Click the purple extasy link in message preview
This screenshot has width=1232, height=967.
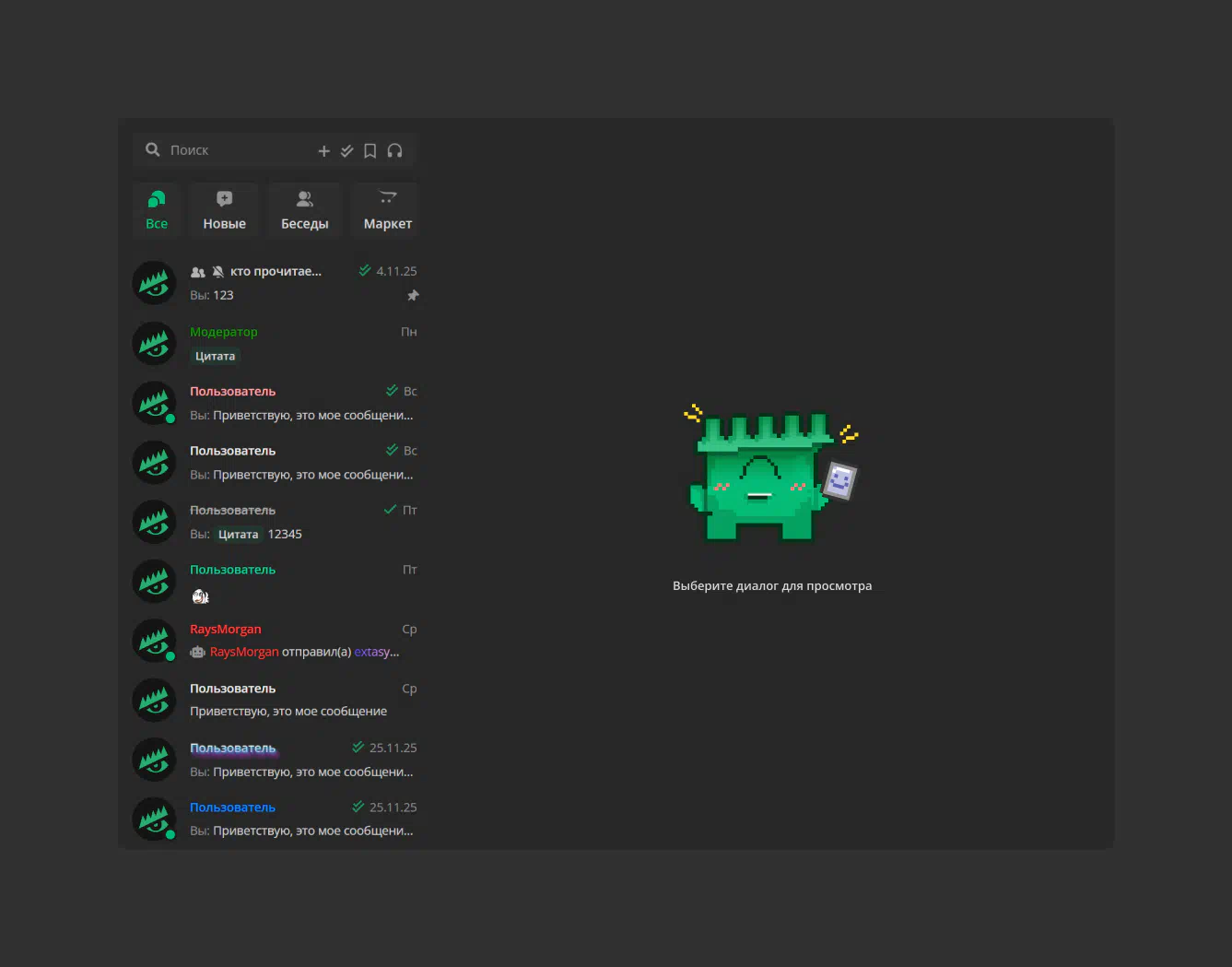click(375, 653)
